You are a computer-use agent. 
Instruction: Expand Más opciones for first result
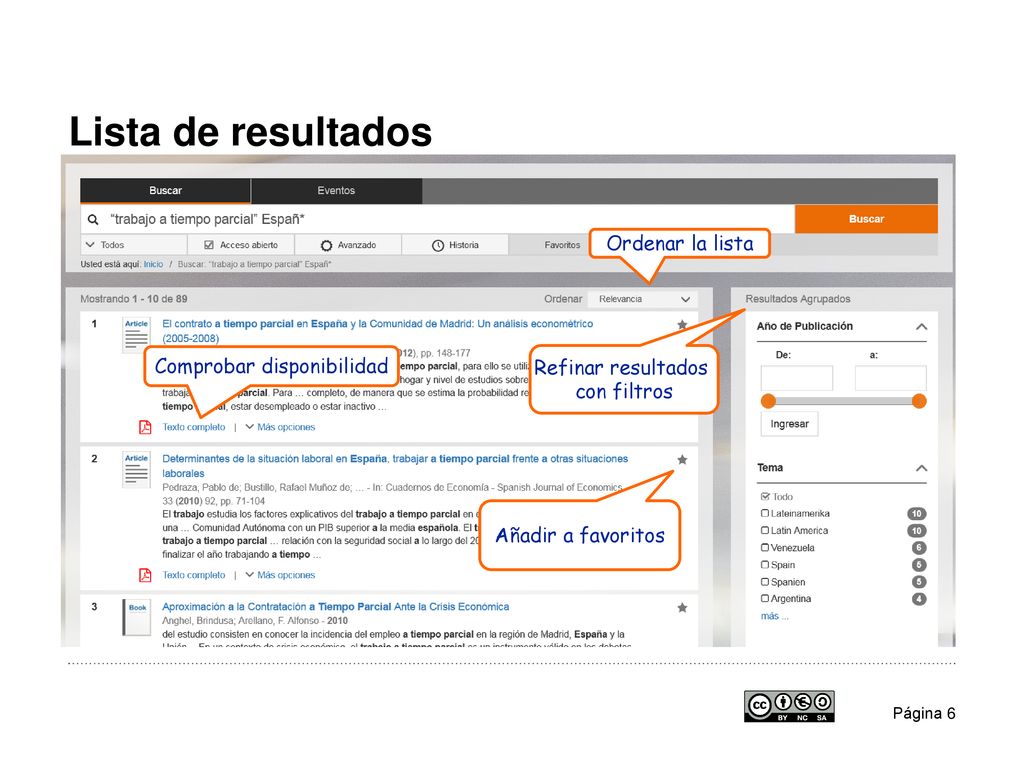280,427
